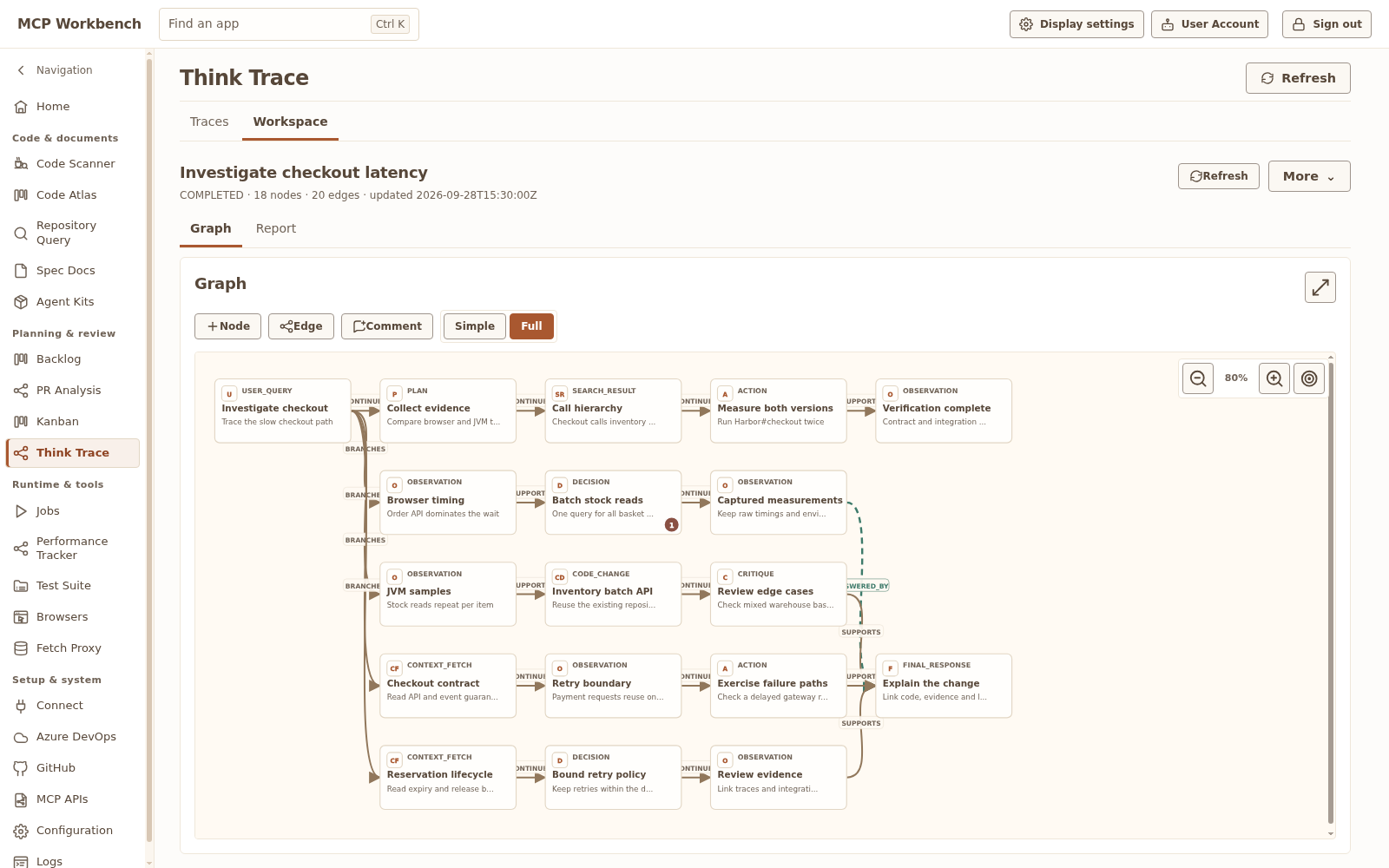The image size is (1389, 868).
Task: Select the Graph tab
Action: 211,228
